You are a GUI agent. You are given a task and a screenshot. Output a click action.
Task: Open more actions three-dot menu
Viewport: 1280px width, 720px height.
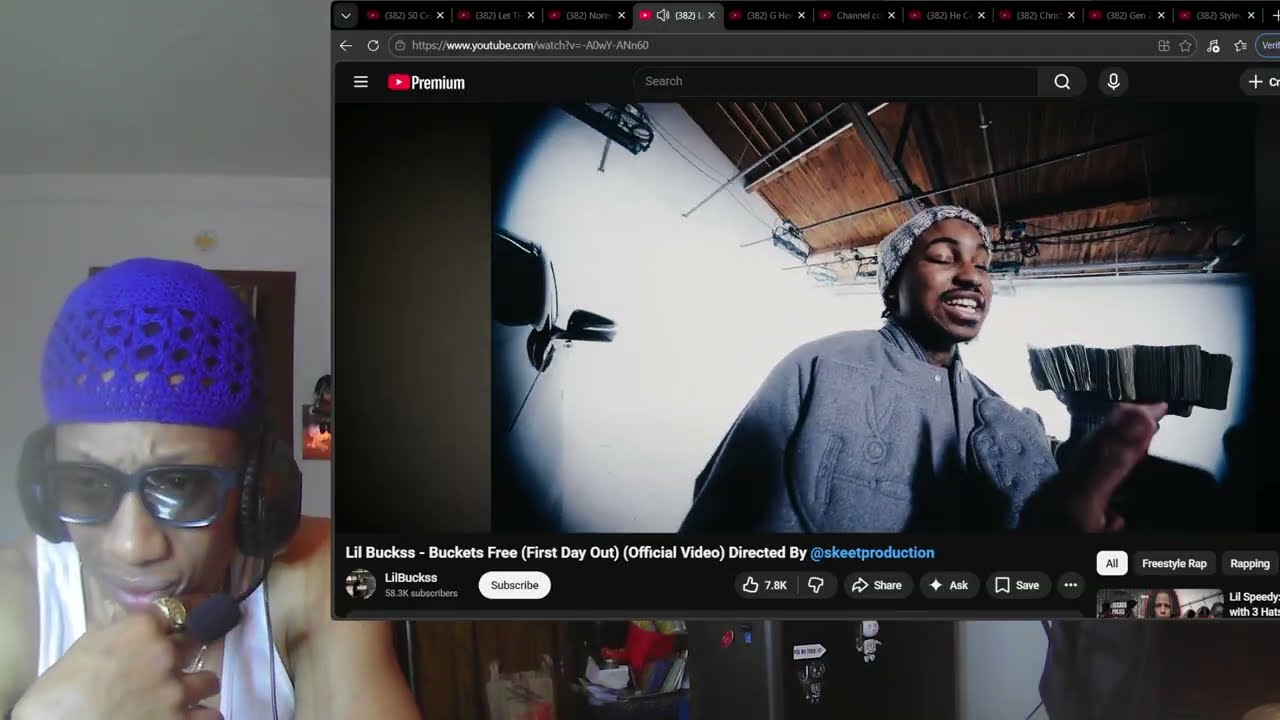(1070, 585)
